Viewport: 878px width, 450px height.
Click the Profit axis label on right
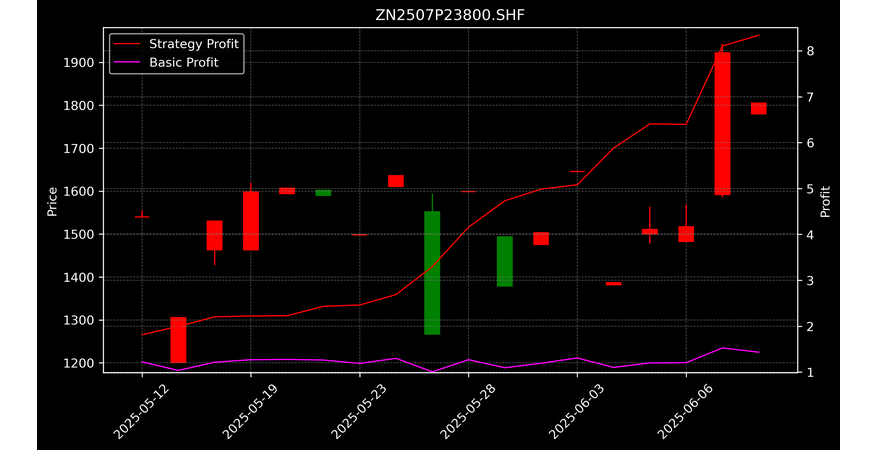tap(825, 201)
